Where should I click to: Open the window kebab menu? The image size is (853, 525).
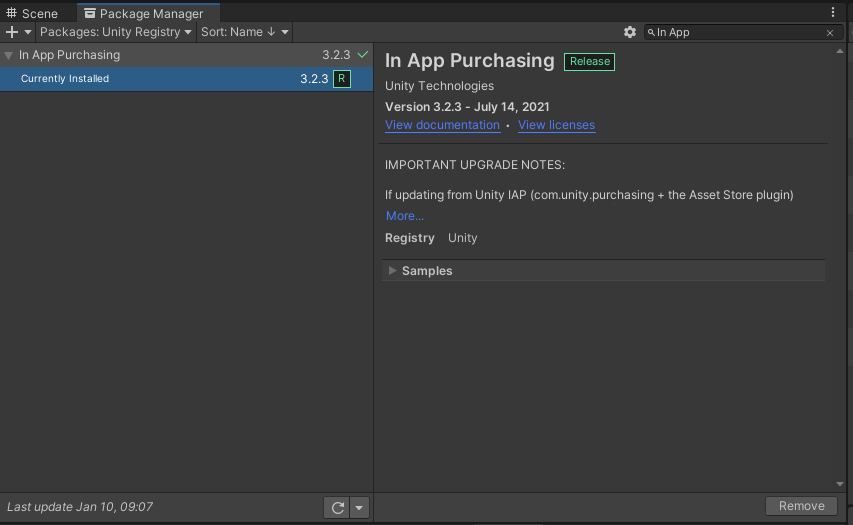point(833,12)
